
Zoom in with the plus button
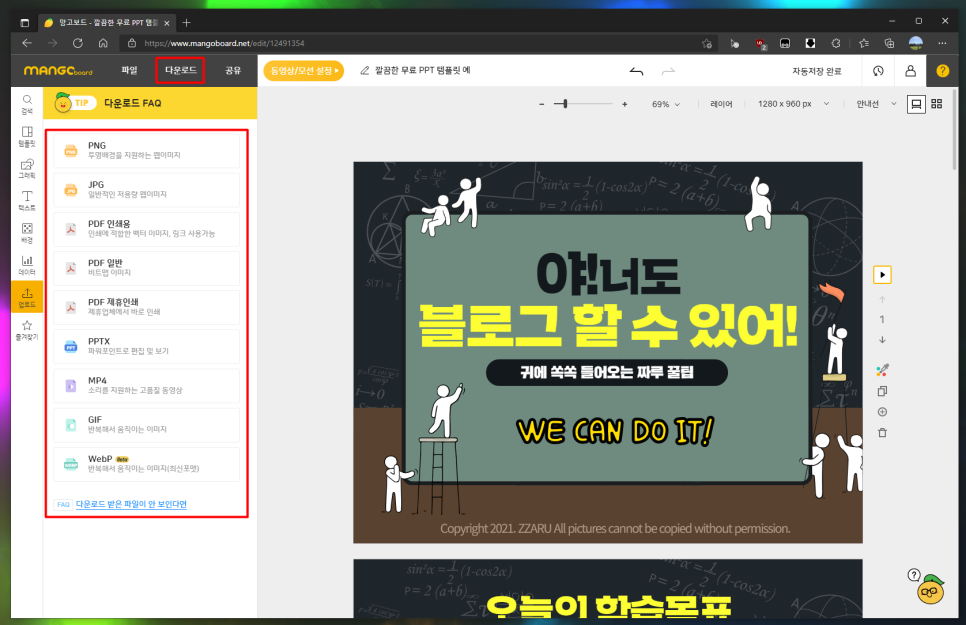[625, 104]
